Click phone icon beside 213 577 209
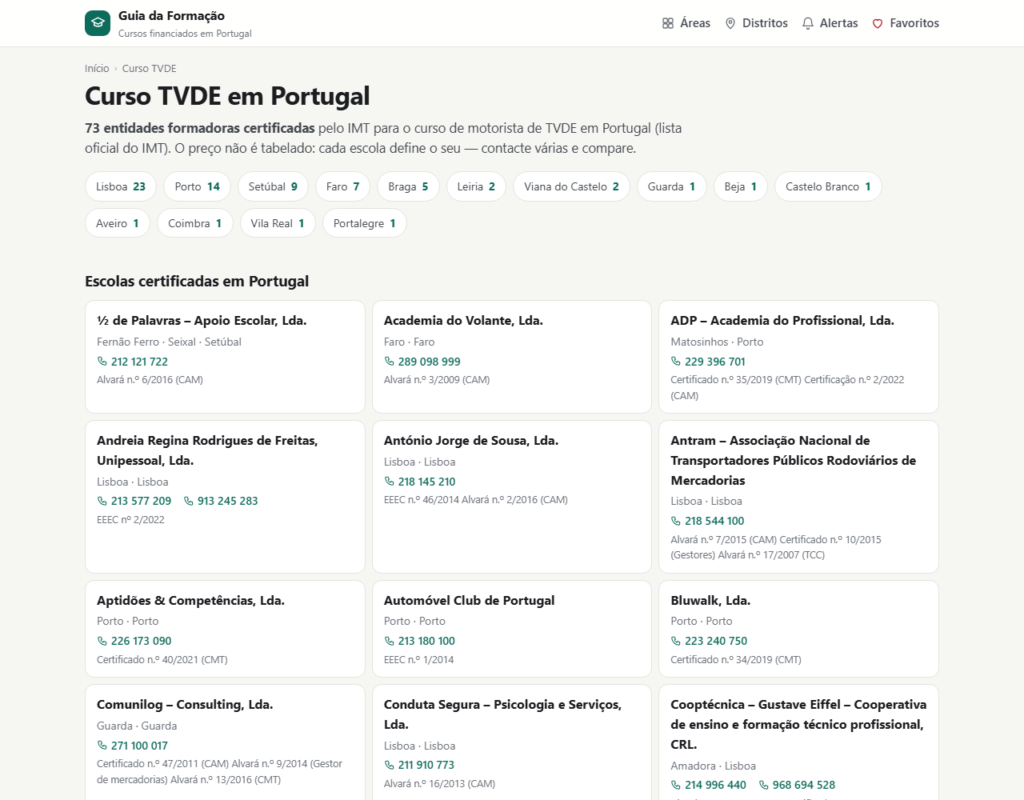 (102, 501)
